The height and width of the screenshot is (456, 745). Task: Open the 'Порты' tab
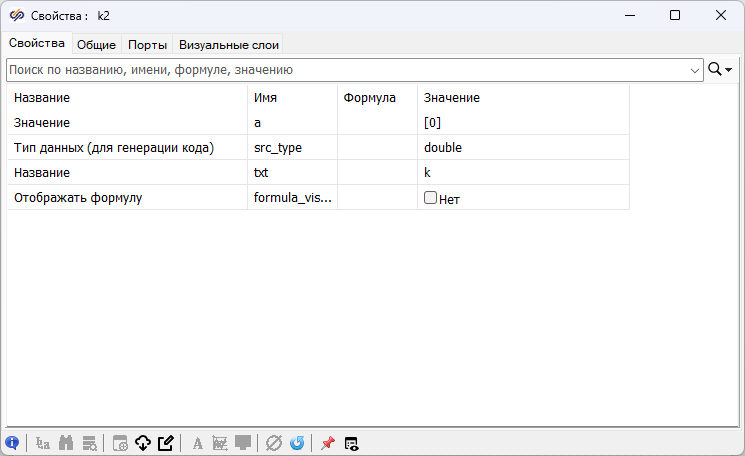click(x=147, y=44)
